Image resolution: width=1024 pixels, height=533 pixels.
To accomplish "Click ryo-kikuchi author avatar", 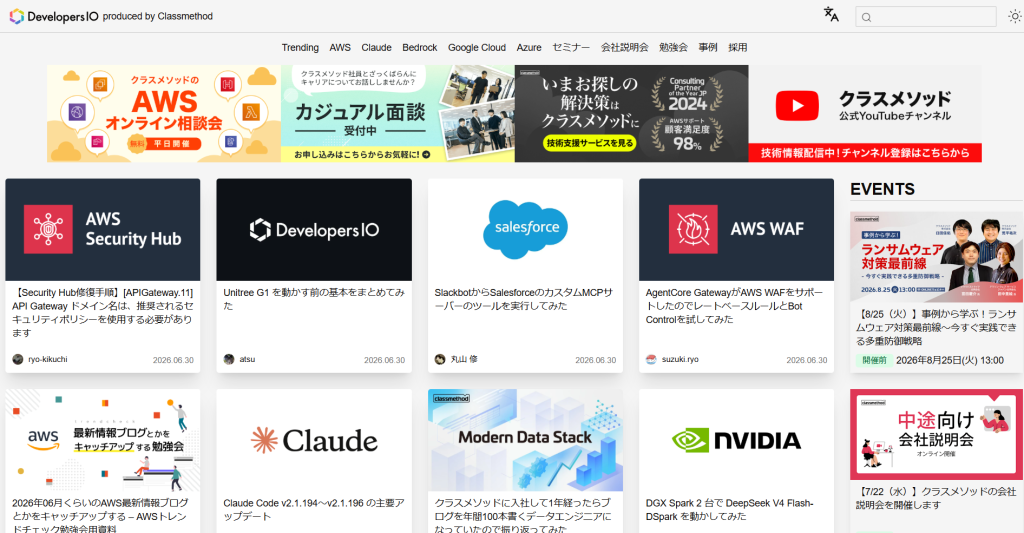I will (18, 359).
